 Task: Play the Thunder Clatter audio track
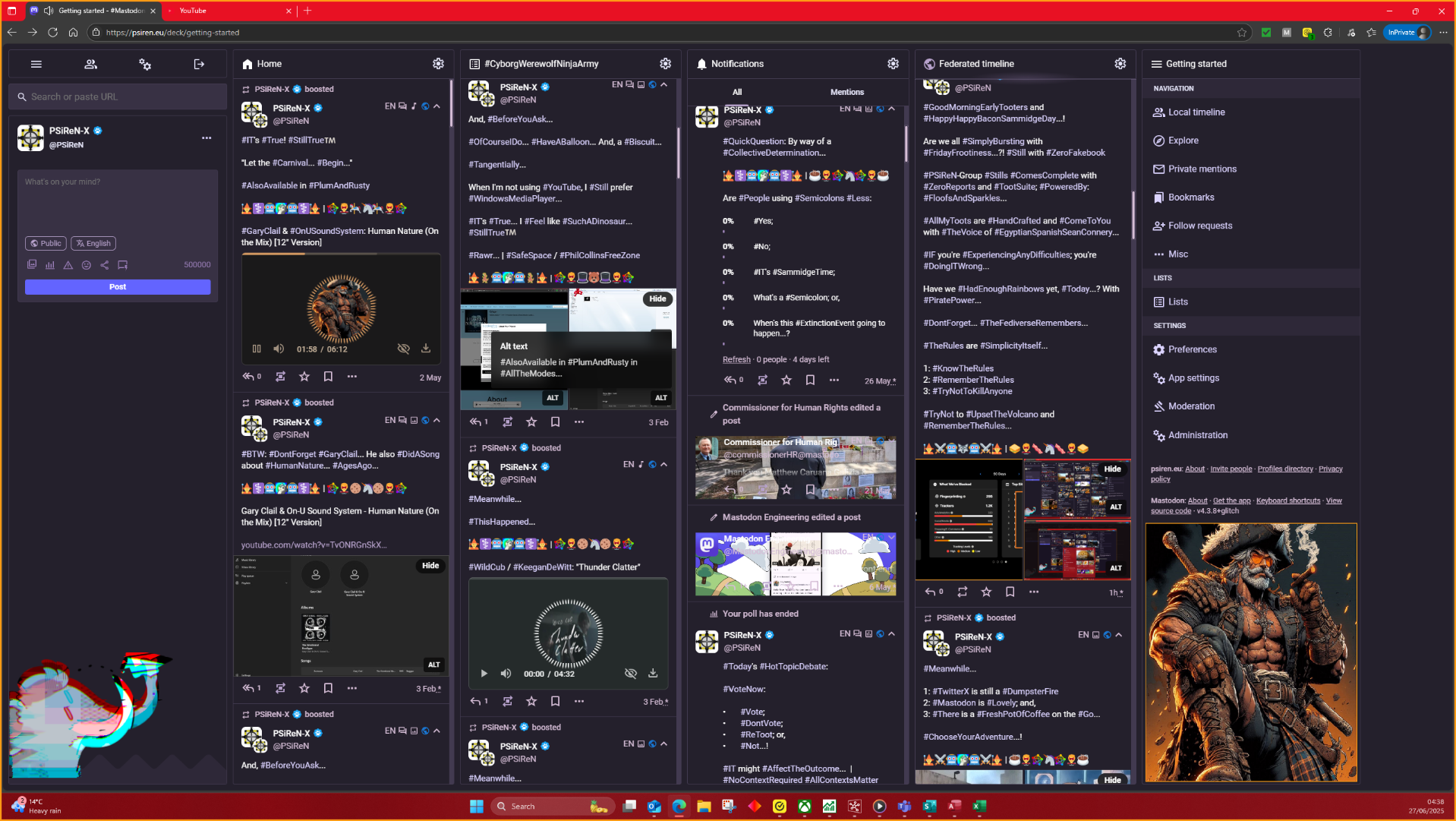tap(484, 674)
